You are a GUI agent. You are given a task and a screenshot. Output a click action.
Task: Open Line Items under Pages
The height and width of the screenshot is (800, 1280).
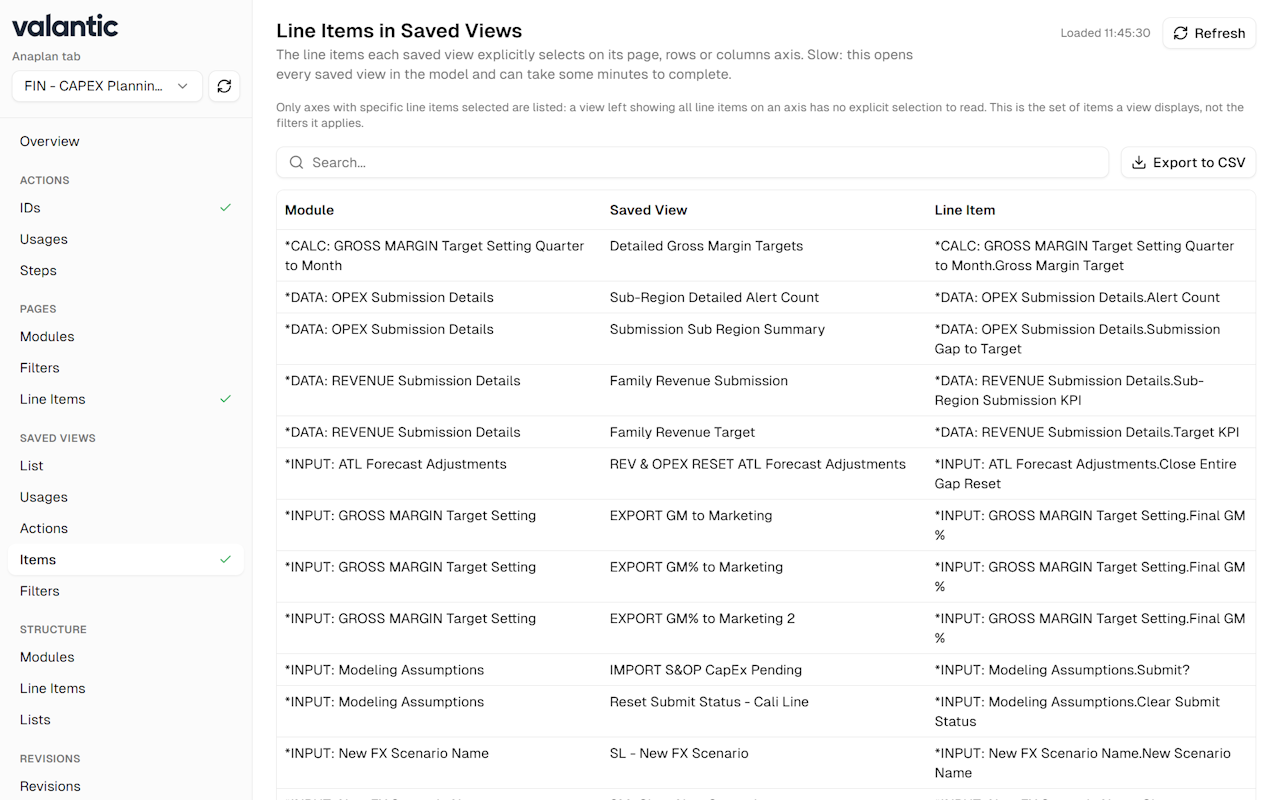point(126,399)
